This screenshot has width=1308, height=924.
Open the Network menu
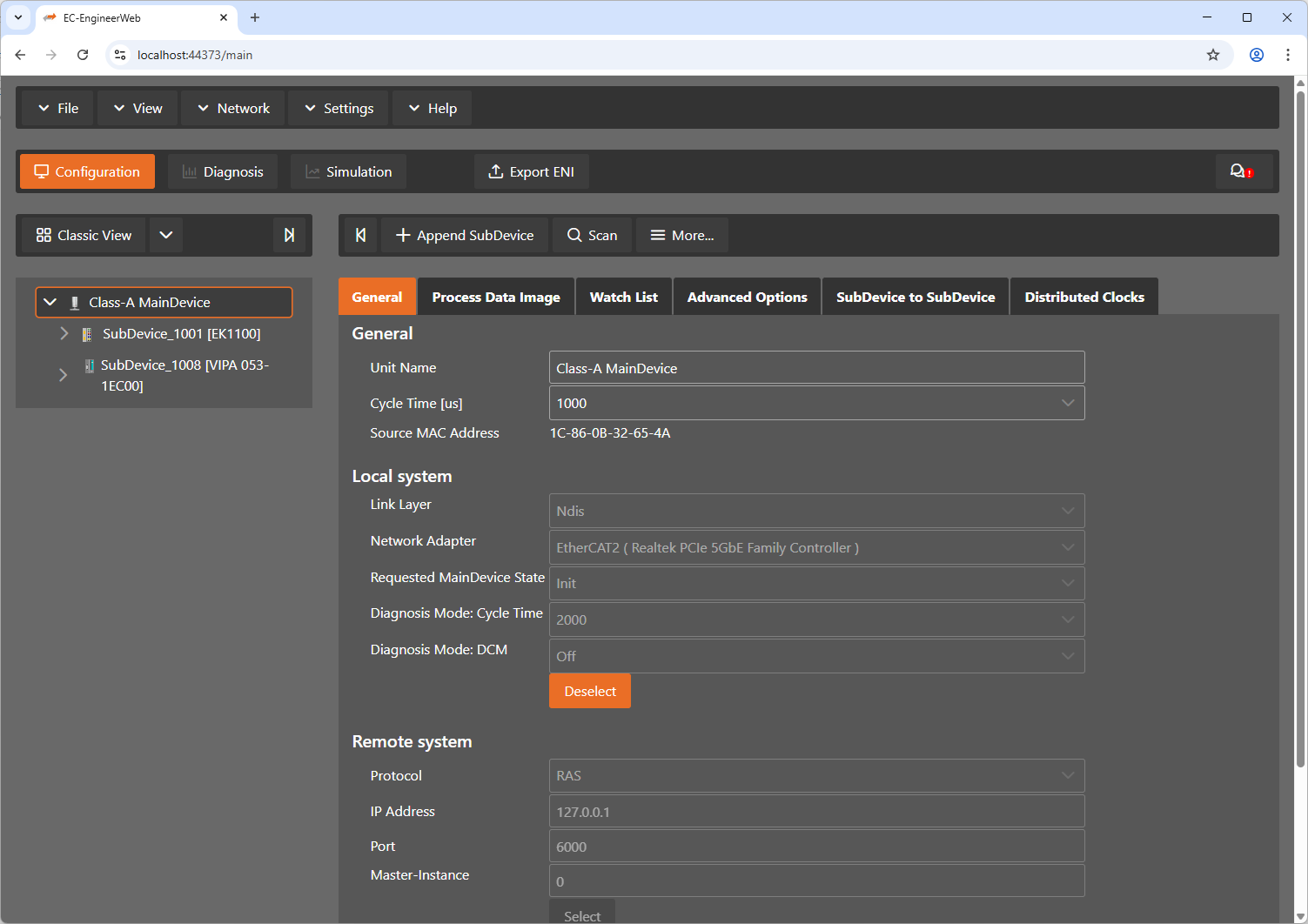coord(233,108)
